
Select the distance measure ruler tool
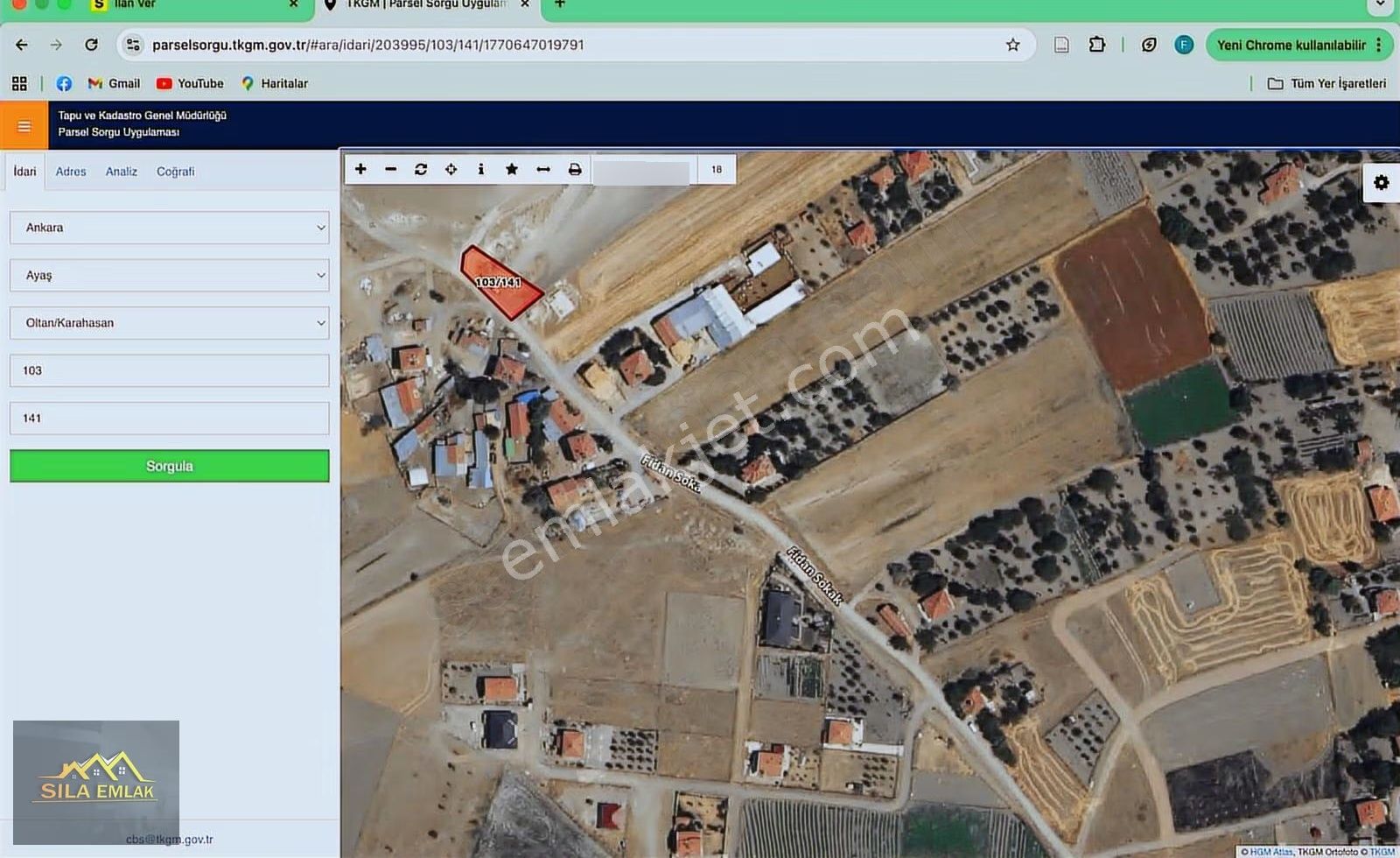pos(543,169)
